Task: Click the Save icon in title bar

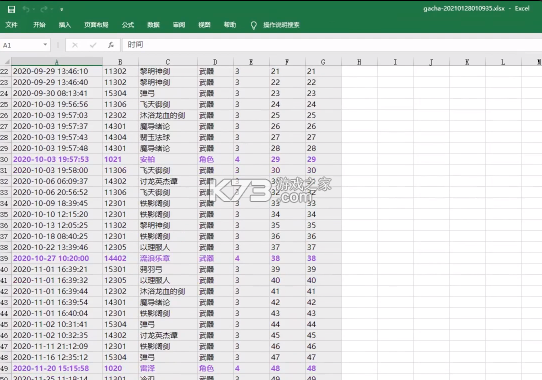Action: [11, 9]
